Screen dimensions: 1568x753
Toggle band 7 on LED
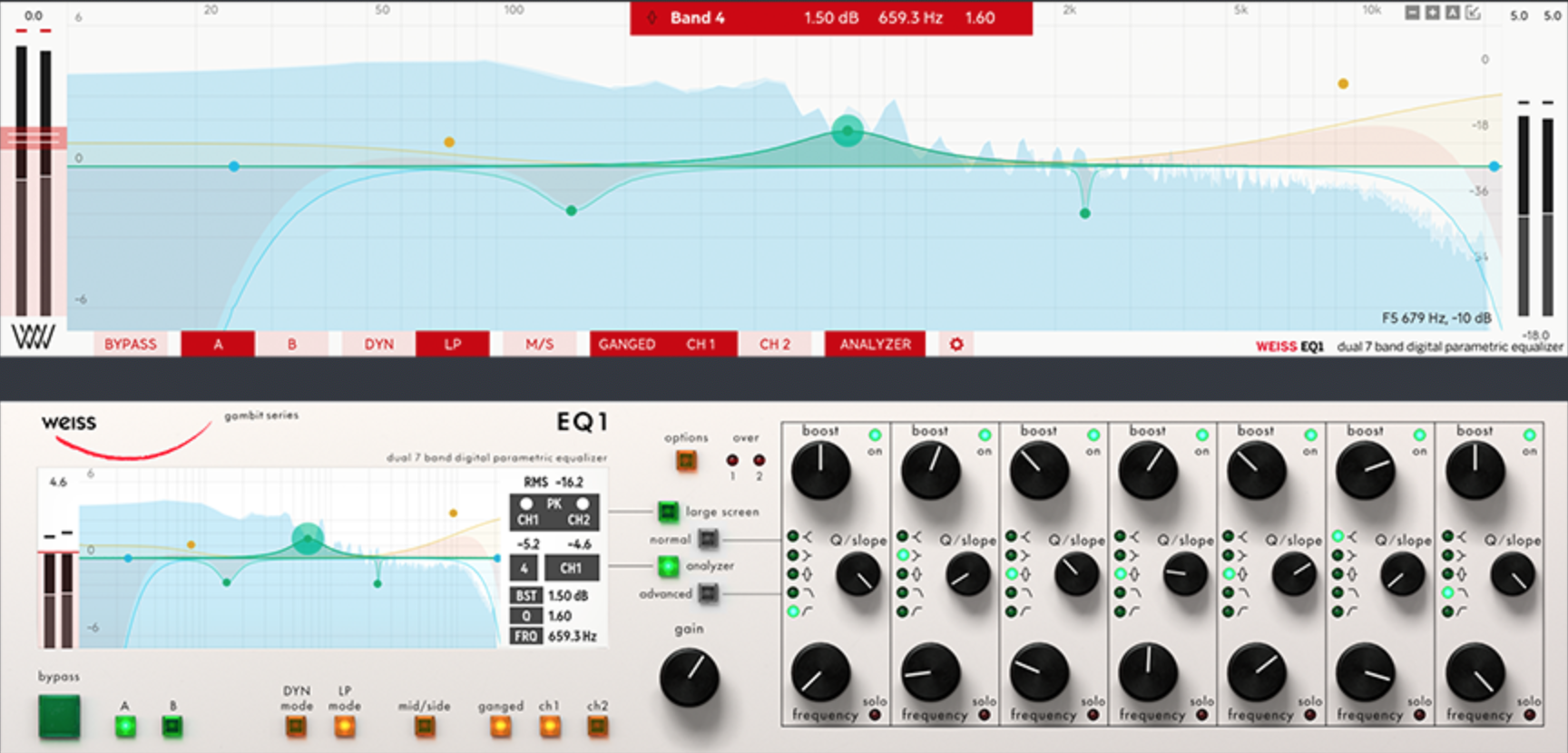click(x=1529, y=435)
